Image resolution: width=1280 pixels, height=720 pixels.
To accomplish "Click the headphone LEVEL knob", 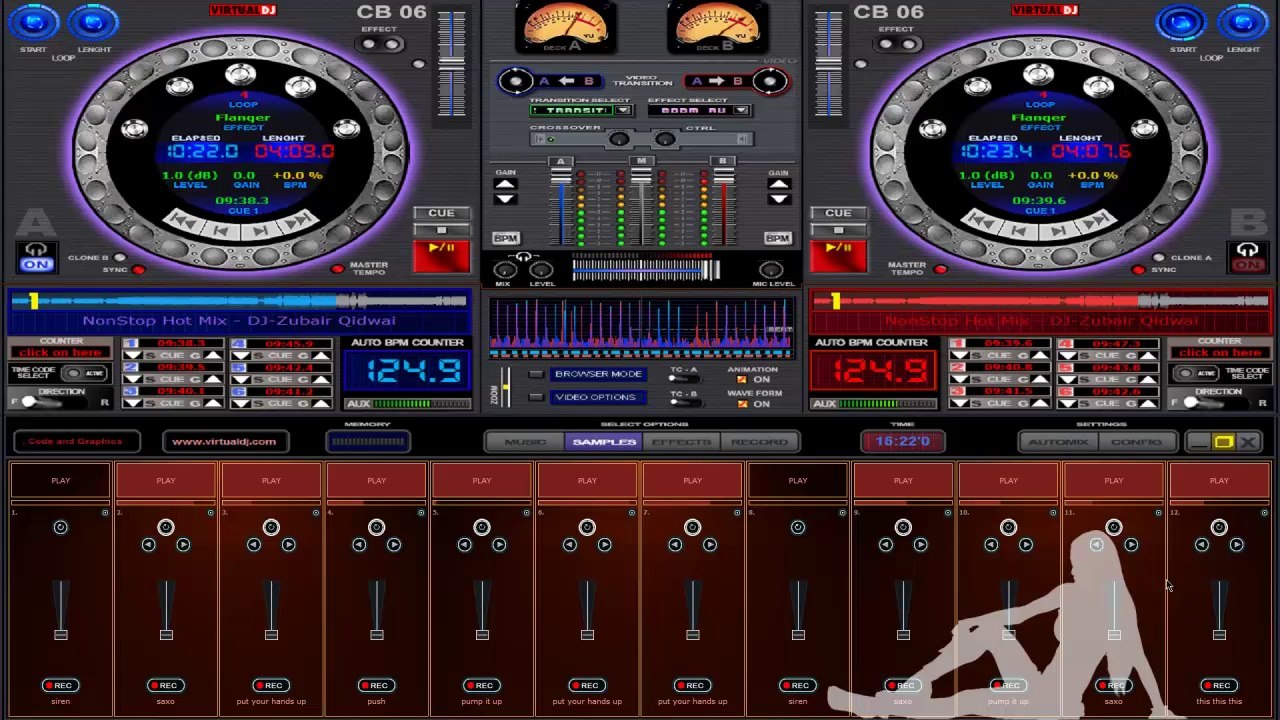I will [541, 270].
